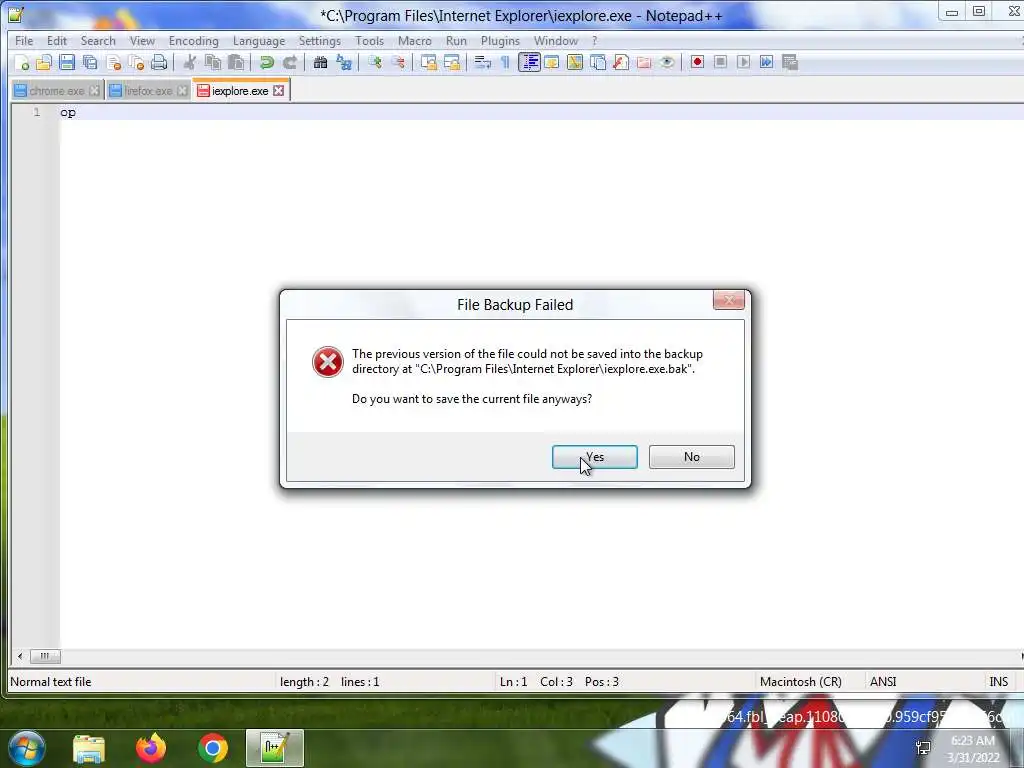Open the File menu
This screenshot has height=768, width=1024.
point(24,40)
